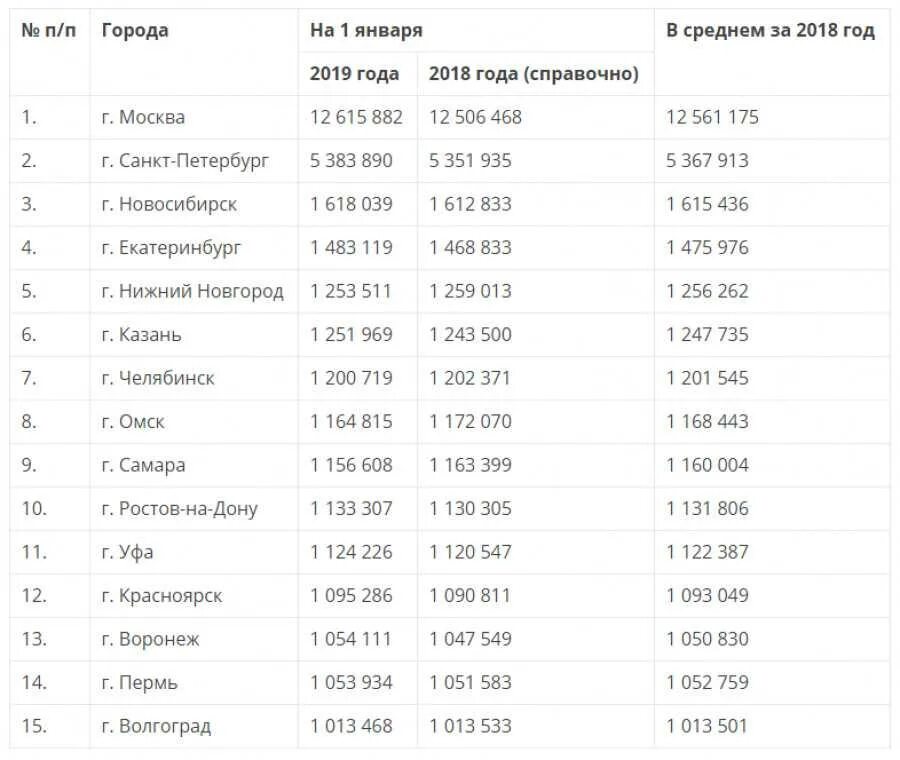Click the 'г. Красноярск' cell
Screen dimensions: 900x760
coord(162,596)
